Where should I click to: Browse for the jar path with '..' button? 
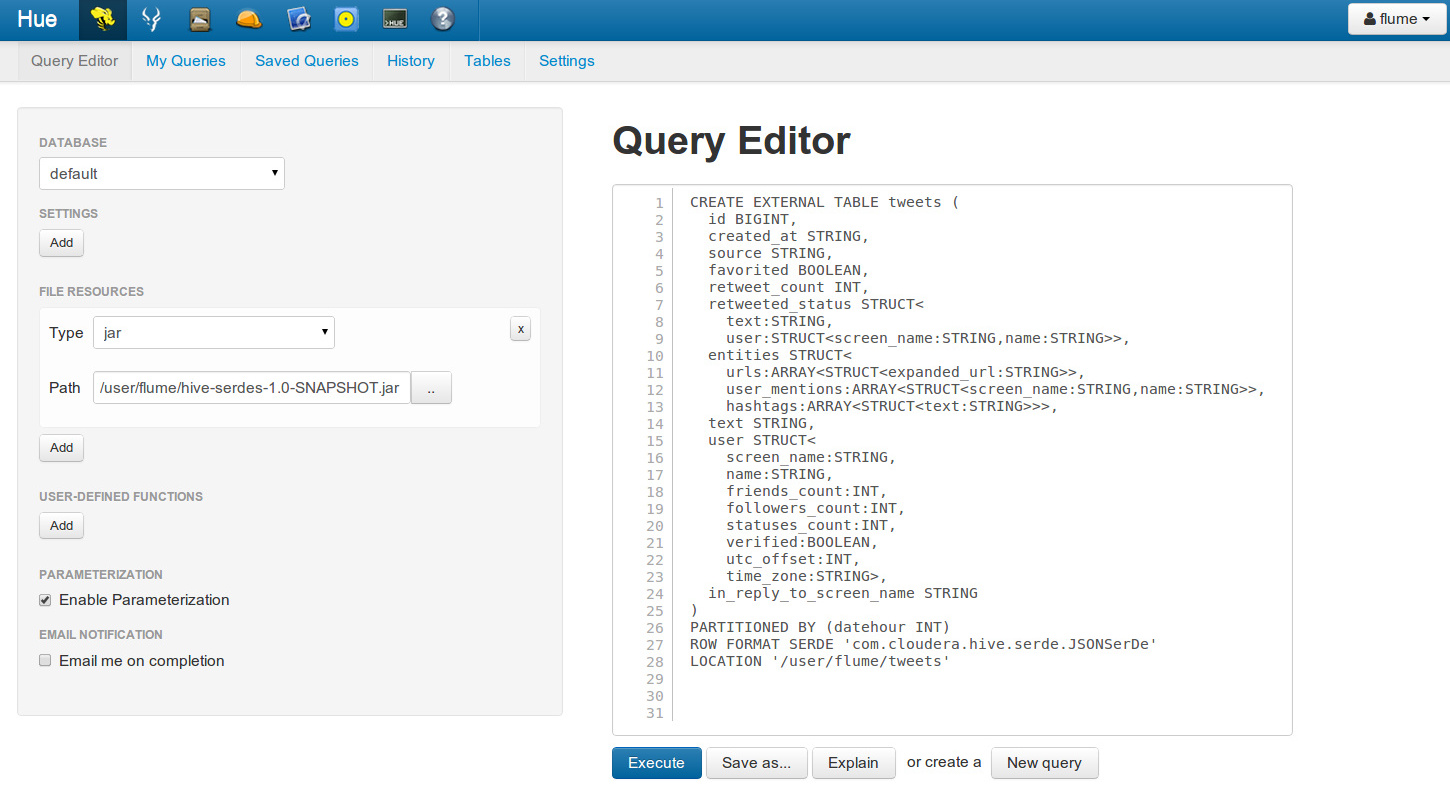(x=431, y=388)
